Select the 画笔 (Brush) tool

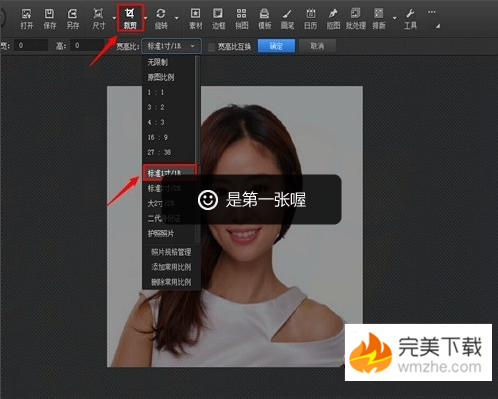(x=287, y=19)
